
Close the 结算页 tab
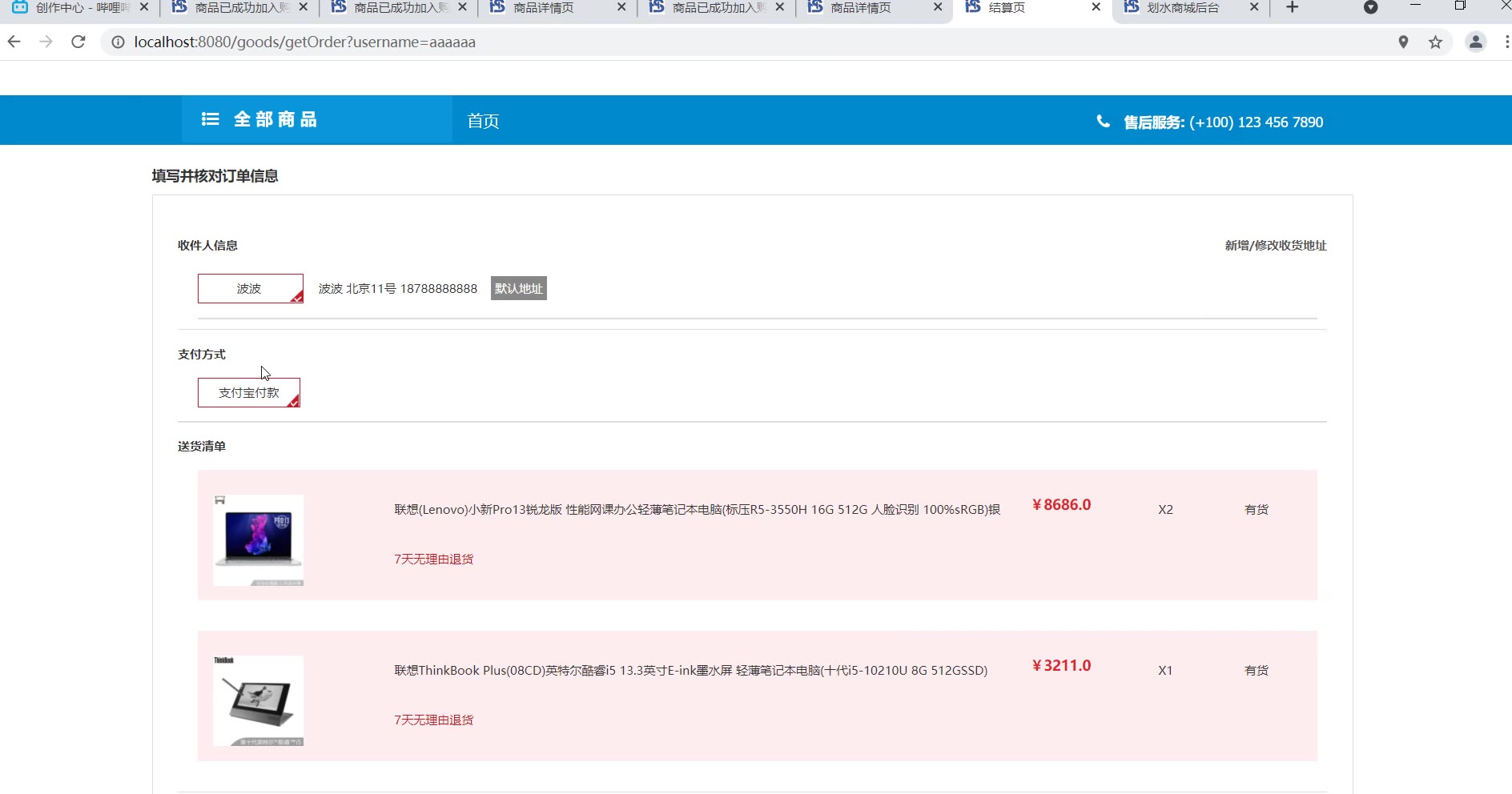1096,7
